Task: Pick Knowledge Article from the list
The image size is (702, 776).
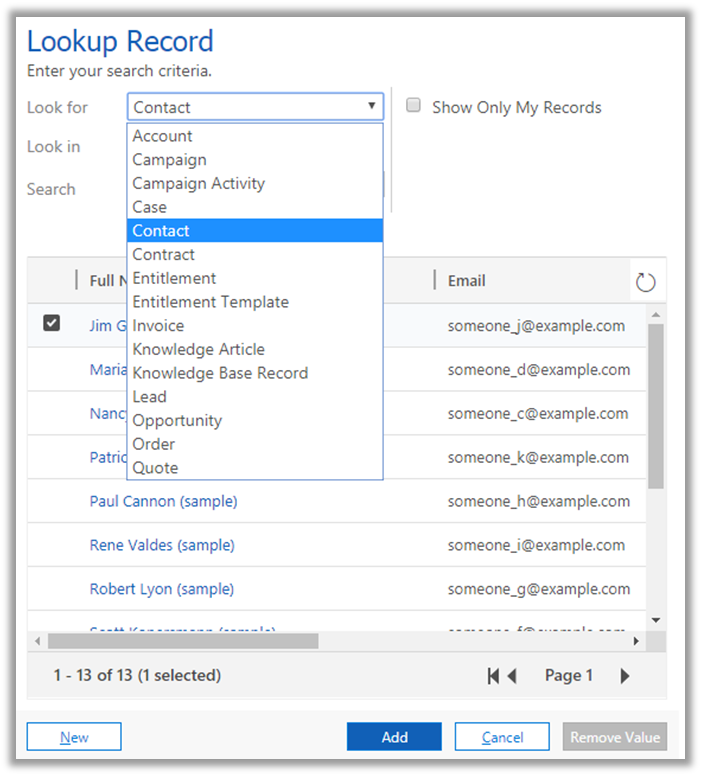Action: (x=198, y=349)
